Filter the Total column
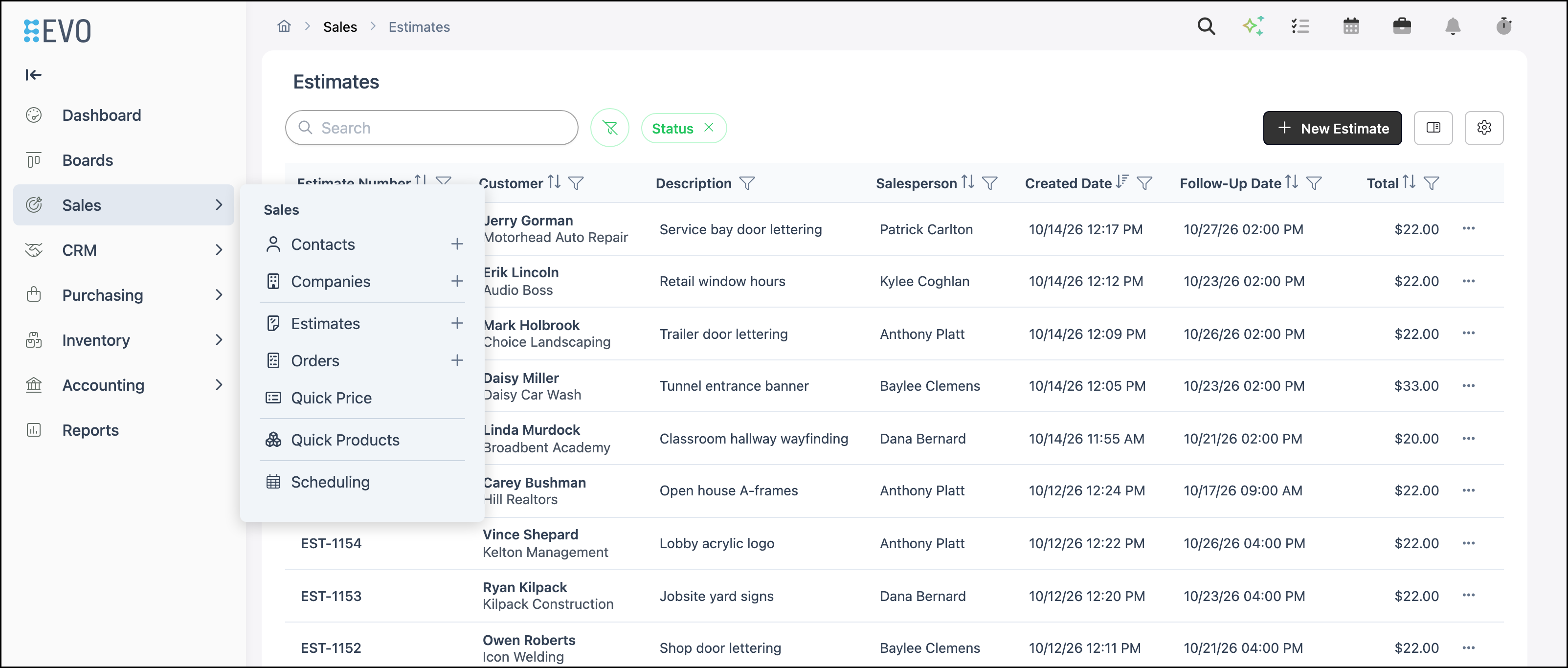Image resolution: width=1568 pixels, height=668 pixels. 1431,183
